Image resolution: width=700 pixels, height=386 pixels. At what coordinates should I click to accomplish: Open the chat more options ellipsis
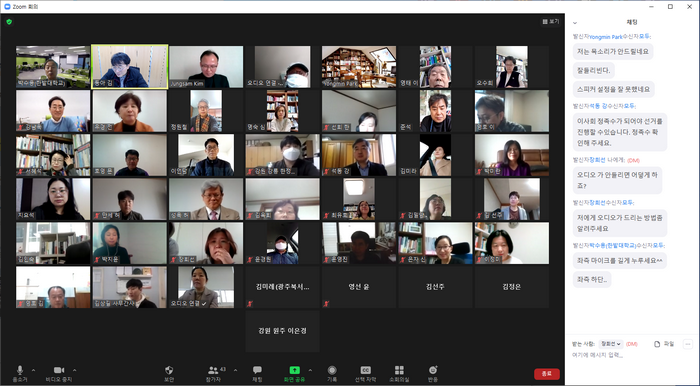[688, 344]
